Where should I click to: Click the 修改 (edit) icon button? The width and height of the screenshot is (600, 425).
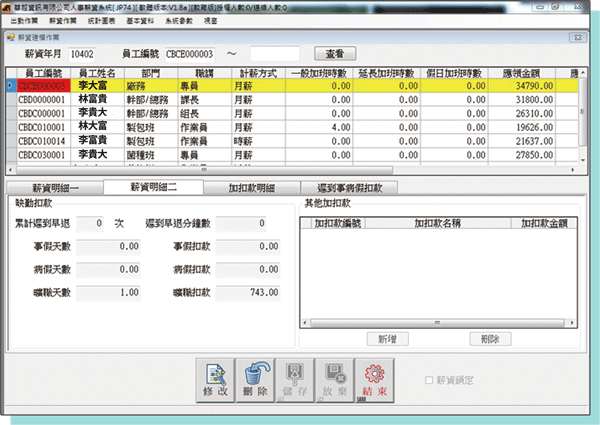tap(215, 378)
